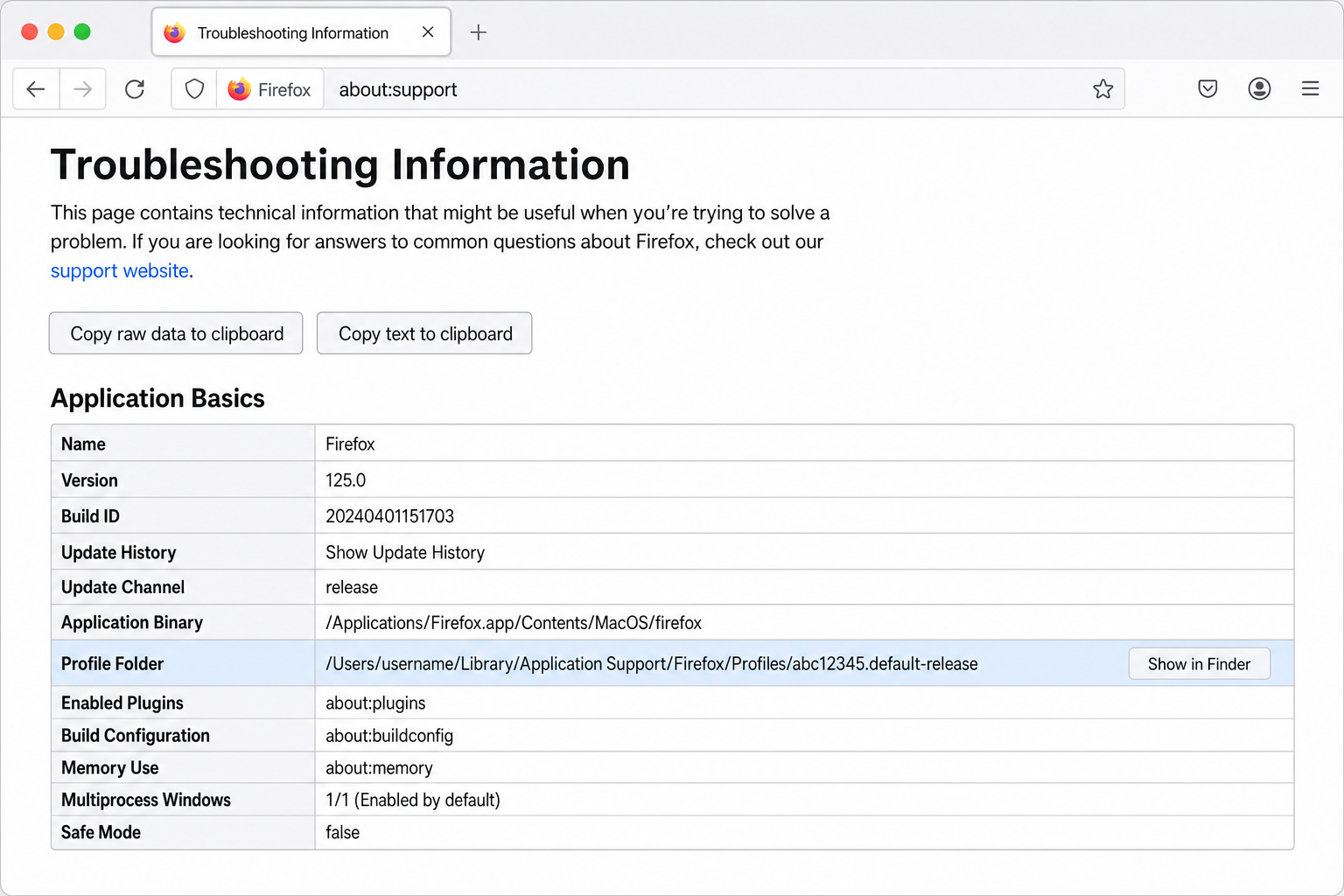Click the Memory Use row label
The width and height of the screenshot is (1344, 896).
[110, 768]
